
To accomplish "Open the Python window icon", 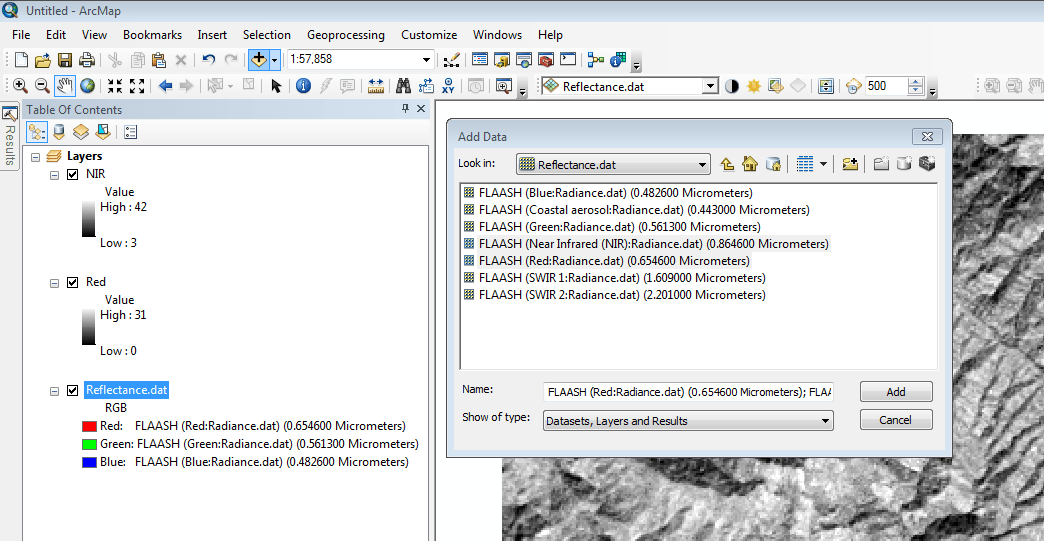I will pos(568,60).
